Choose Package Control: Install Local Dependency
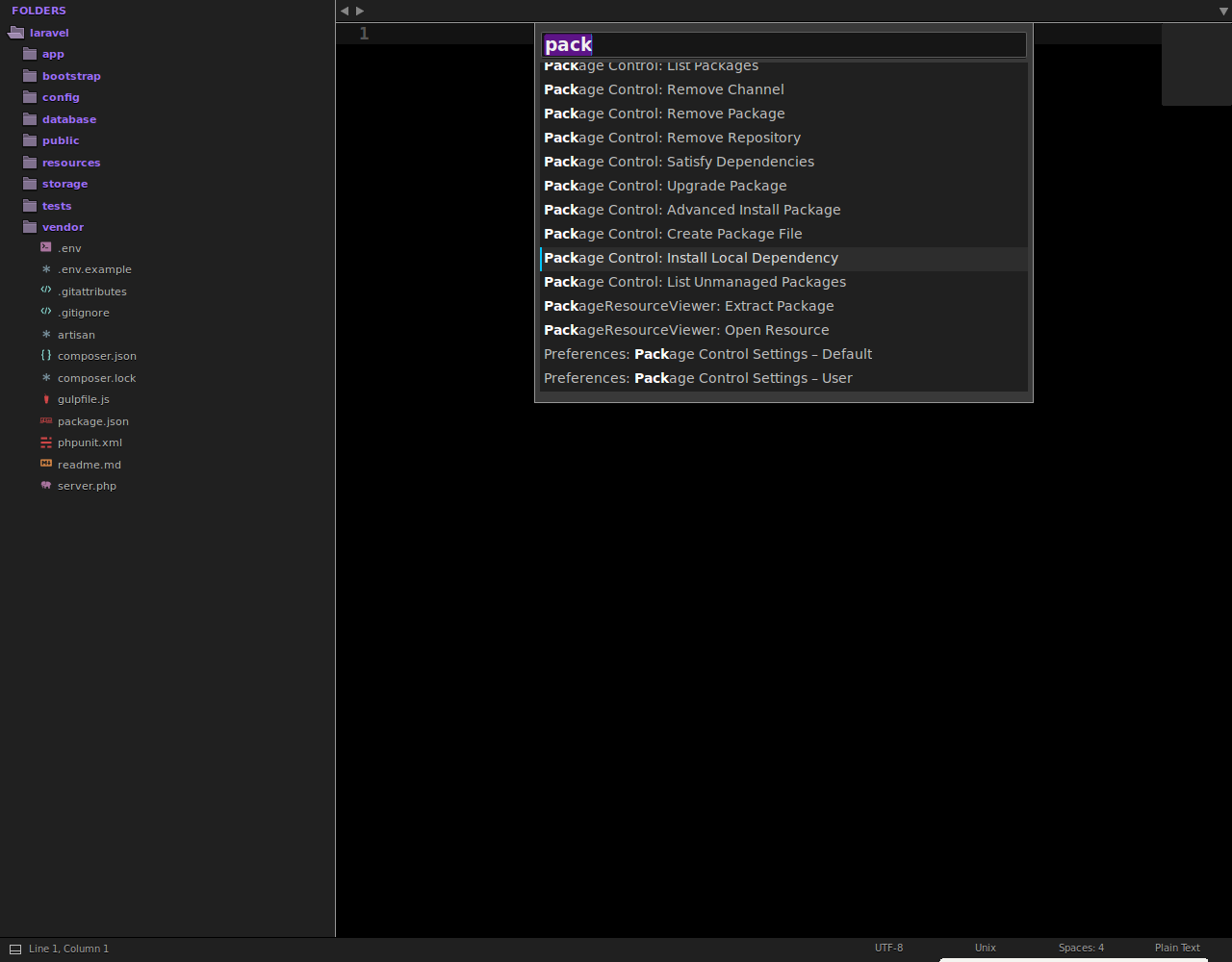Image resolution: width=1232 pixels, height=962 pixels. [783, 258]
